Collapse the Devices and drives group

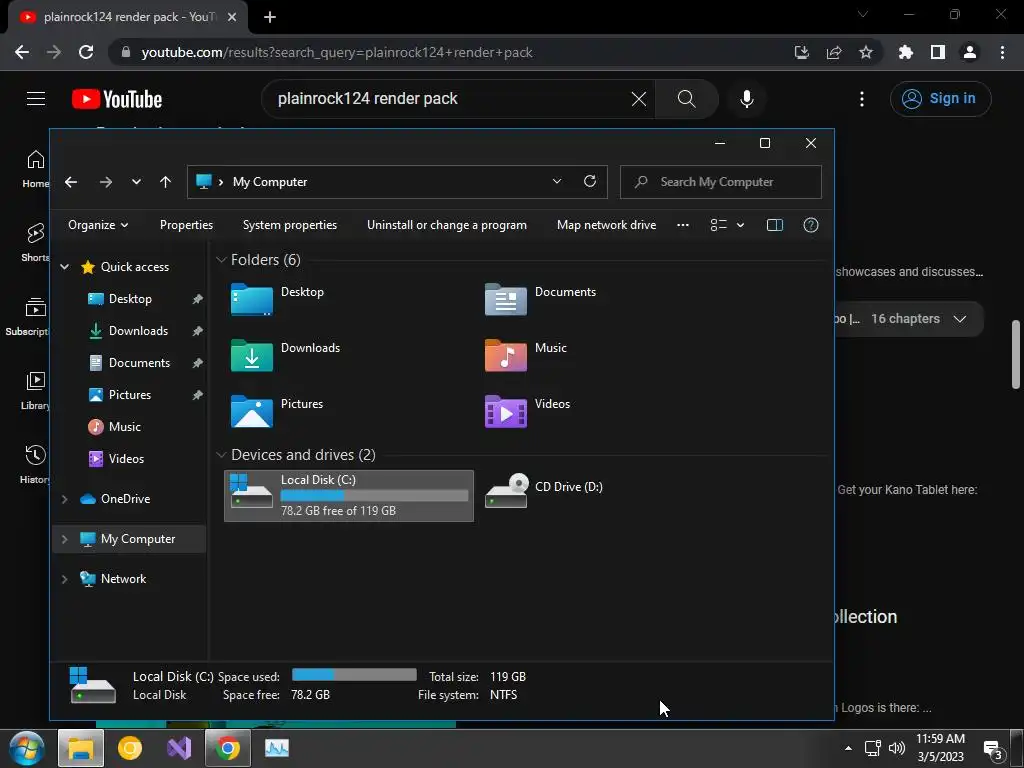pyautogui.click(x=221, y=455)
